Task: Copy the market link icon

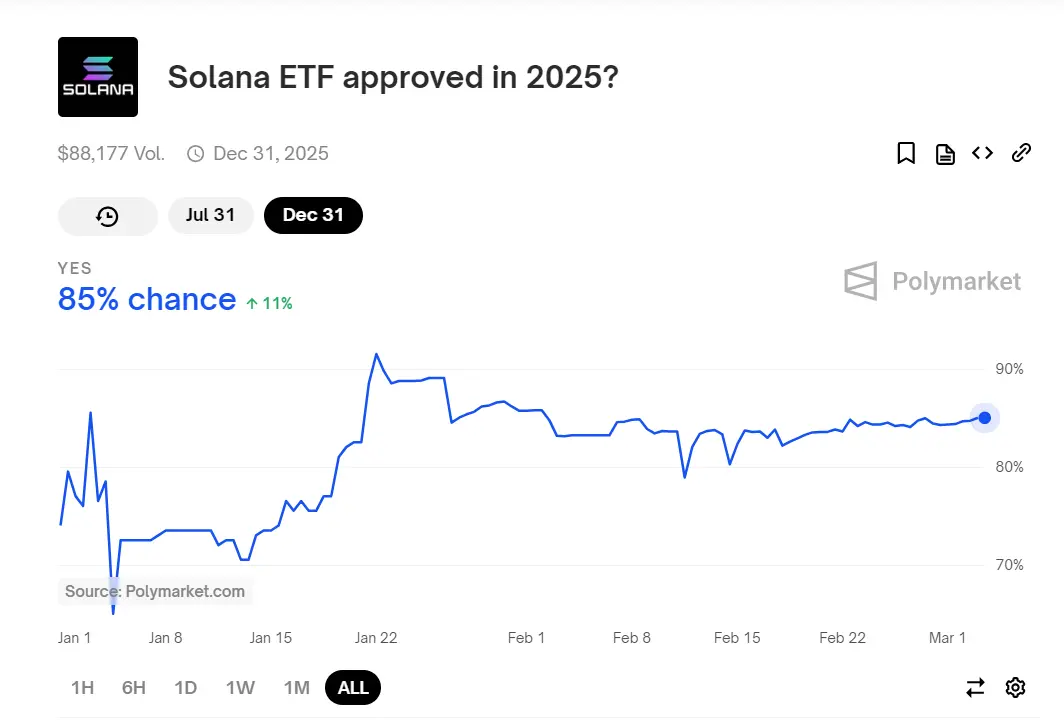Action: click(1021, 153)
